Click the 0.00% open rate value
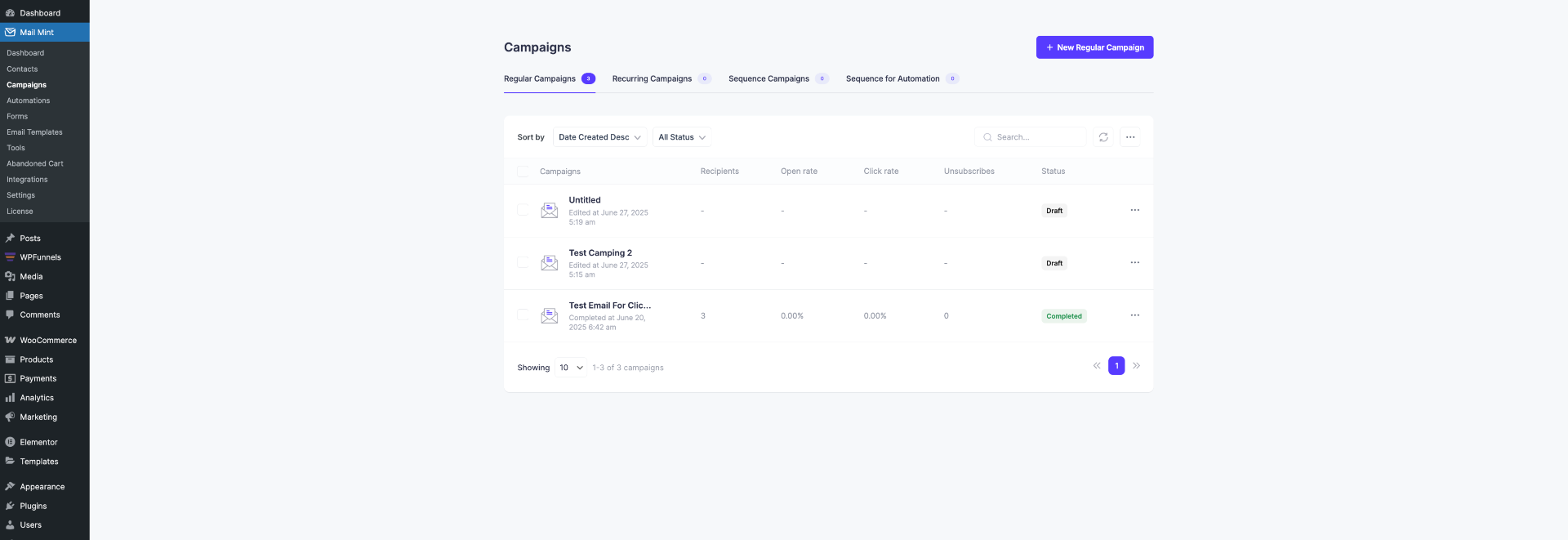 click(792, 316)
